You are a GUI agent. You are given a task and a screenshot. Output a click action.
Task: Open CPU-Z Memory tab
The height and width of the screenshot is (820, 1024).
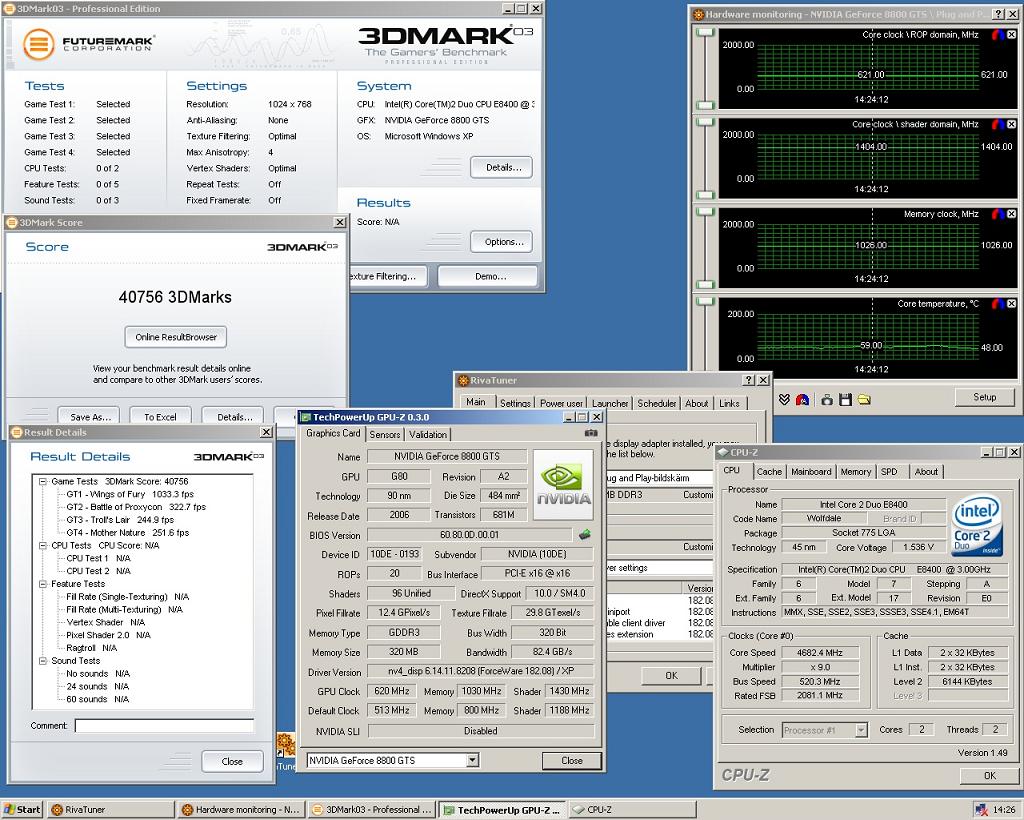[856, 471]
